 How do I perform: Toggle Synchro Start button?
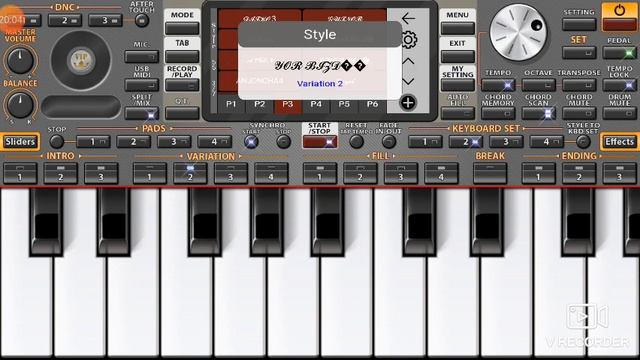[x=251, y=142]
